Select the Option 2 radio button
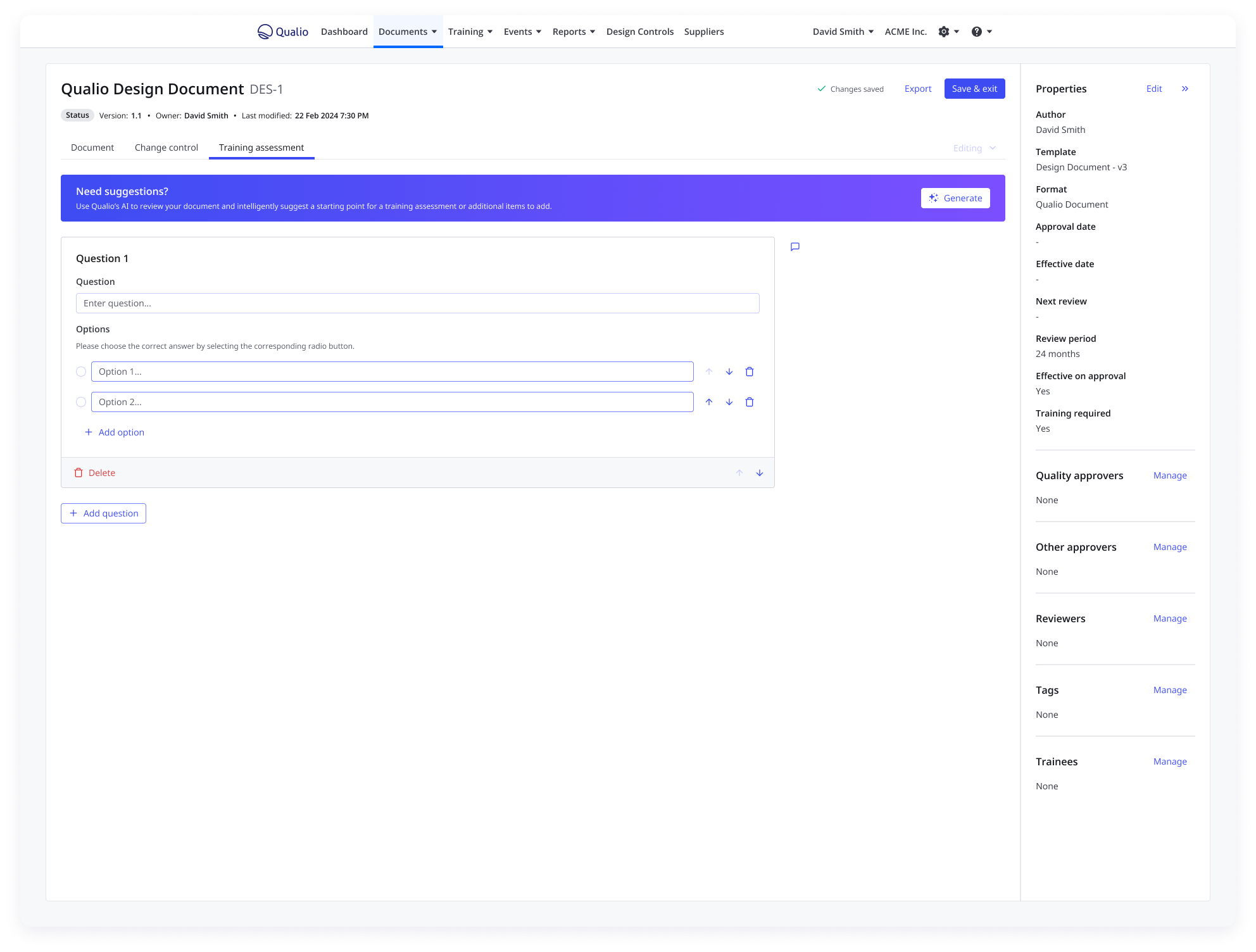The width and height of the screenshot is (1256, 952). [81, 402]
